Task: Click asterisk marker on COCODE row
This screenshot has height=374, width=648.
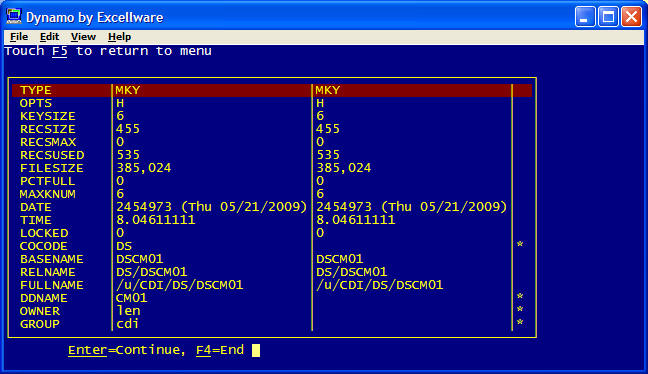Action: tap(520, 245)
